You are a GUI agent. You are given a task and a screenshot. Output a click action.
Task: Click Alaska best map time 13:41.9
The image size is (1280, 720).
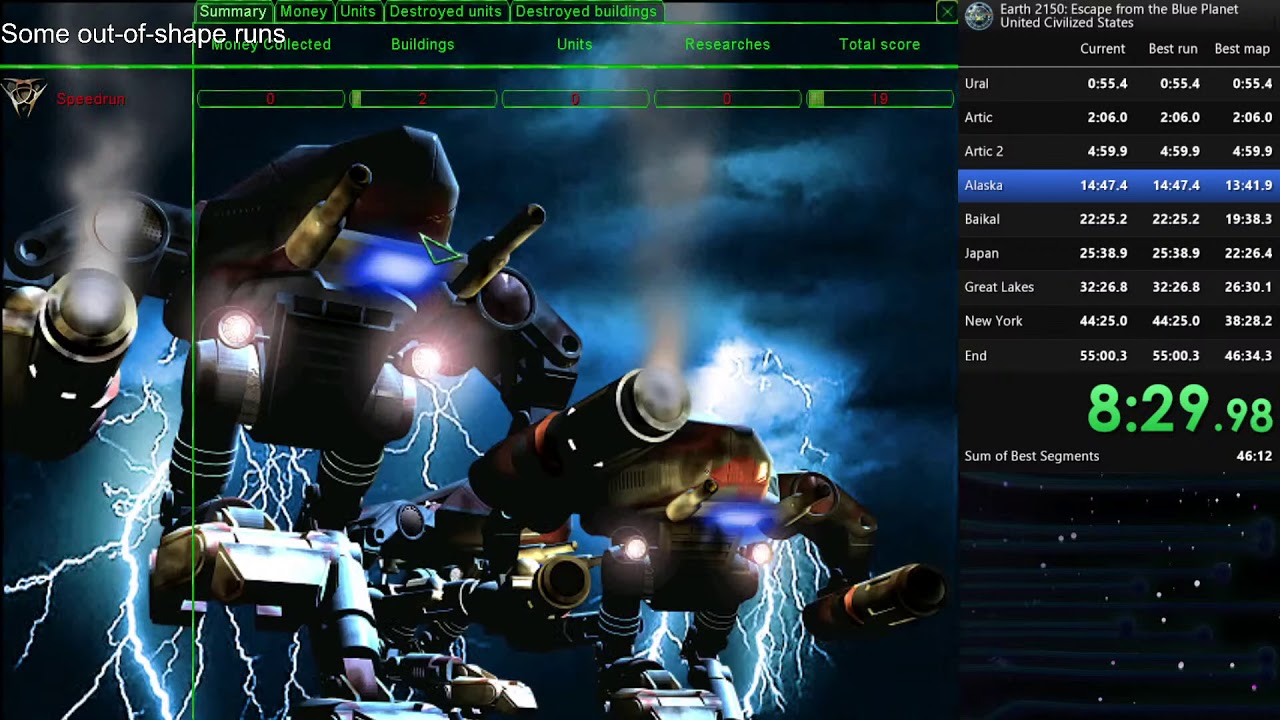(1247, 186)
